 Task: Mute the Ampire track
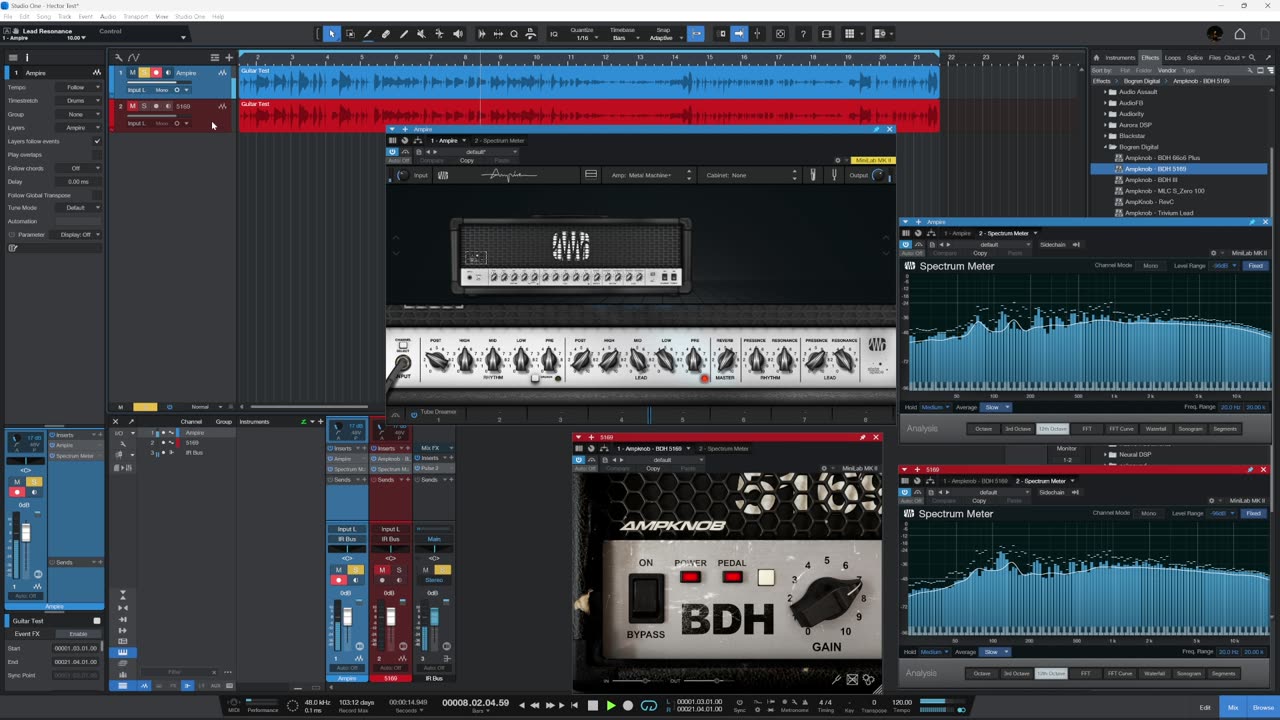pyautogui.click(x=132, y=73)
